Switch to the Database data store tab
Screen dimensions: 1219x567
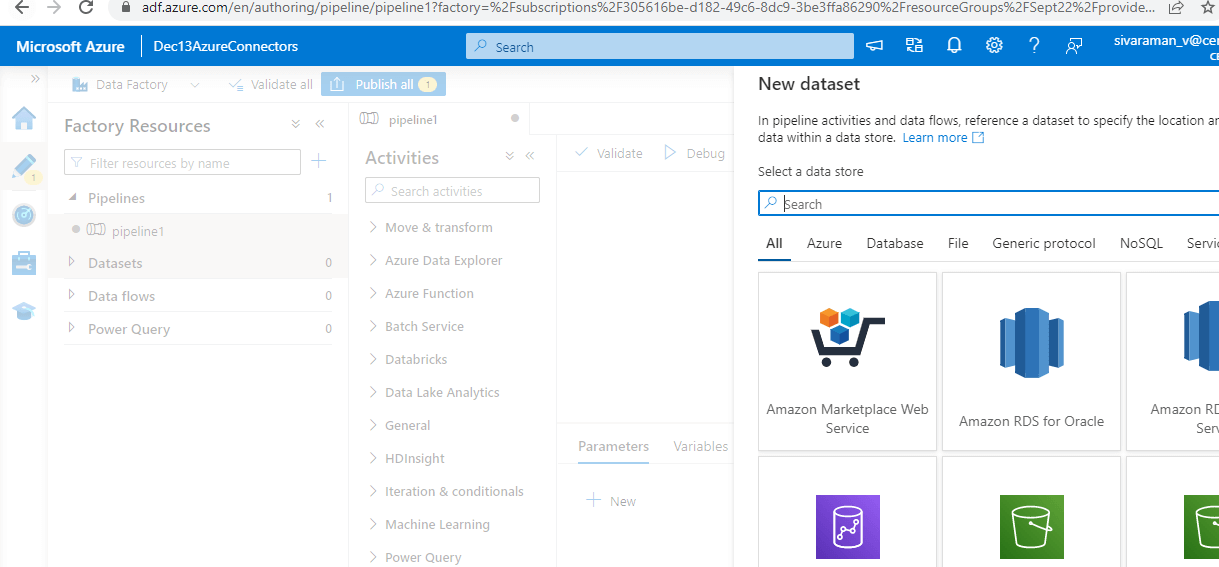pos(895,243)
